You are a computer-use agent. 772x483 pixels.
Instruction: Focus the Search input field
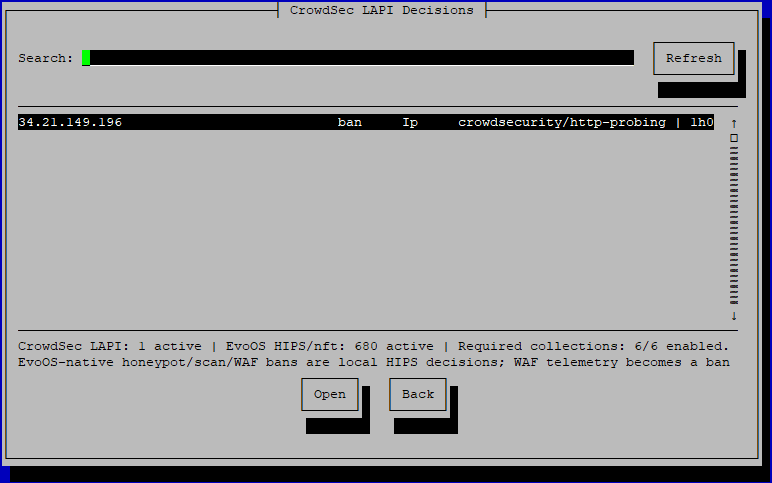[x=358, y=58]
